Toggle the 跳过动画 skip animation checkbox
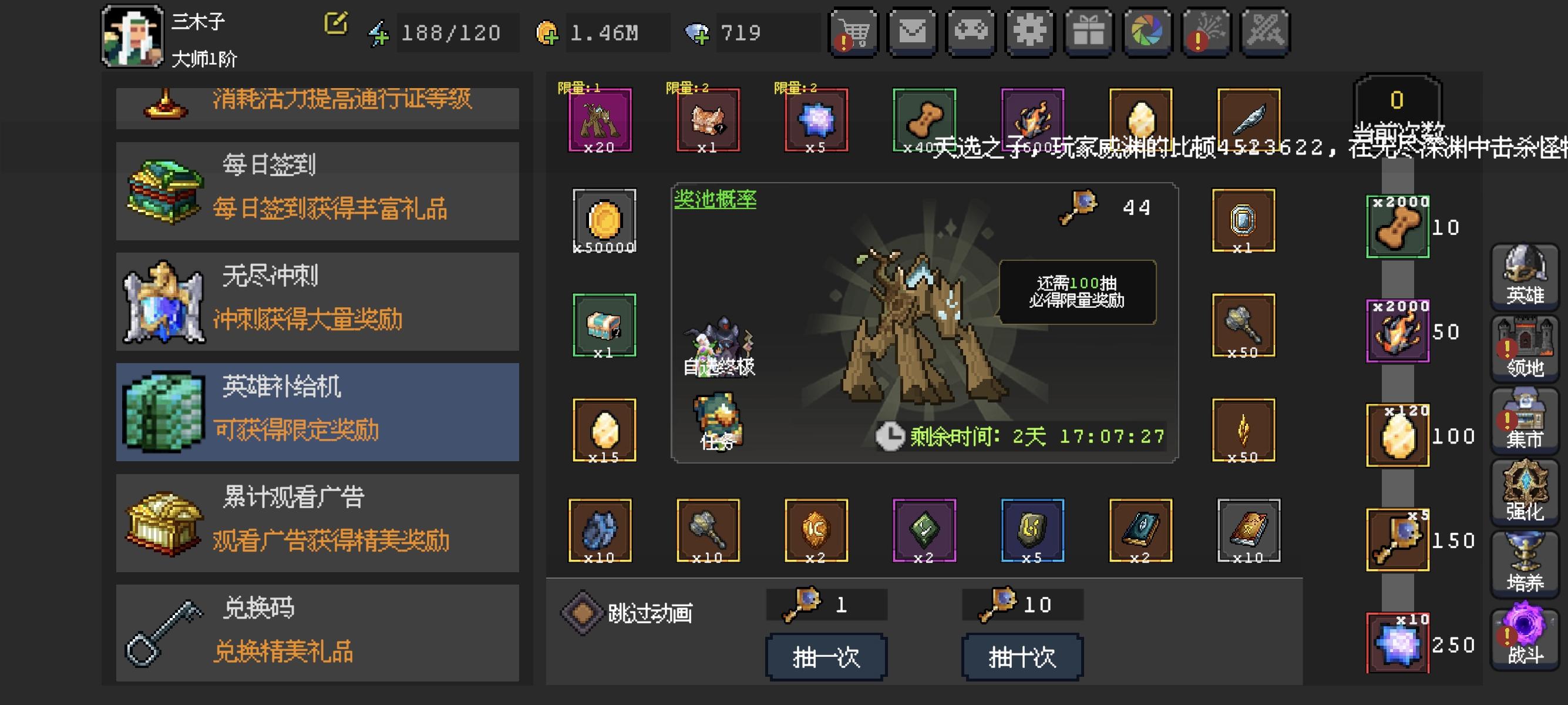 tap(582, 612)
